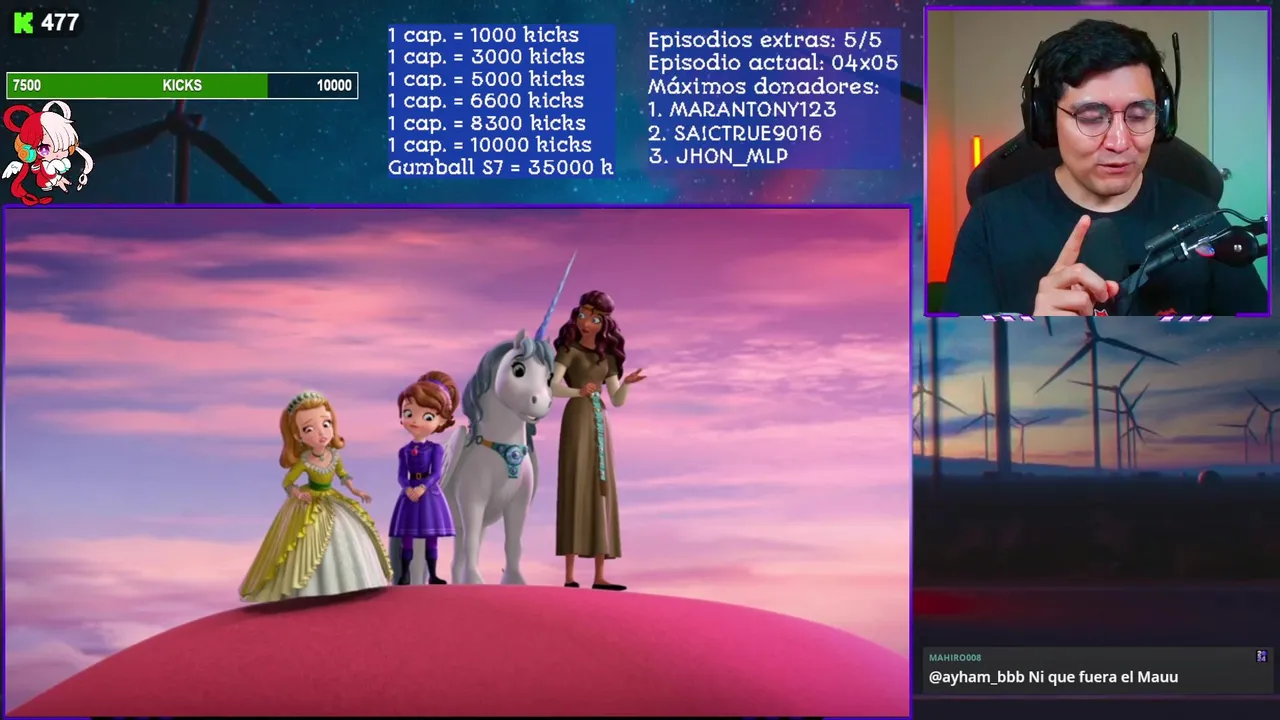Click the KICKS goal progress bar
This screenshot has width=1280, height=720.
coord(182,86)
